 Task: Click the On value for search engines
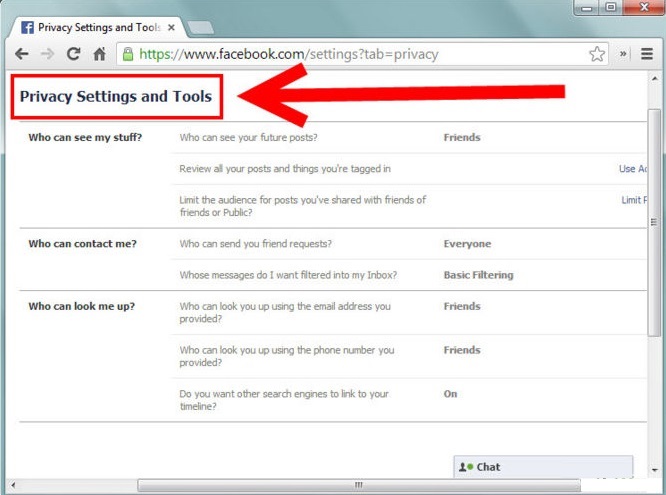coord(450,394)
